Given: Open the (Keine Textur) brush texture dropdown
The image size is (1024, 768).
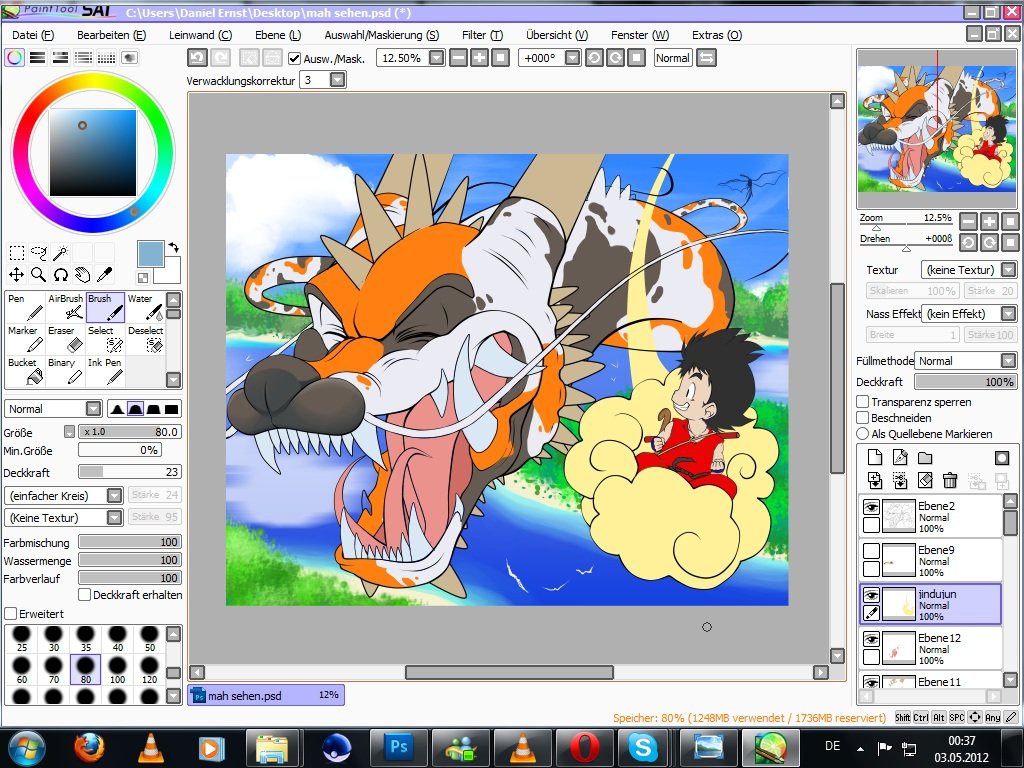Looking at the screenshot, I should tap(114, 518).
